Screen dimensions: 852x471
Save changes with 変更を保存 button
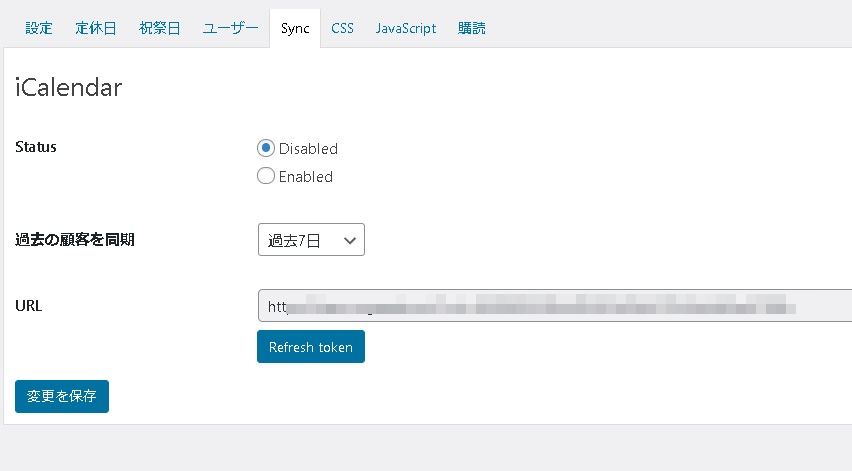click(x=62, y=396)
